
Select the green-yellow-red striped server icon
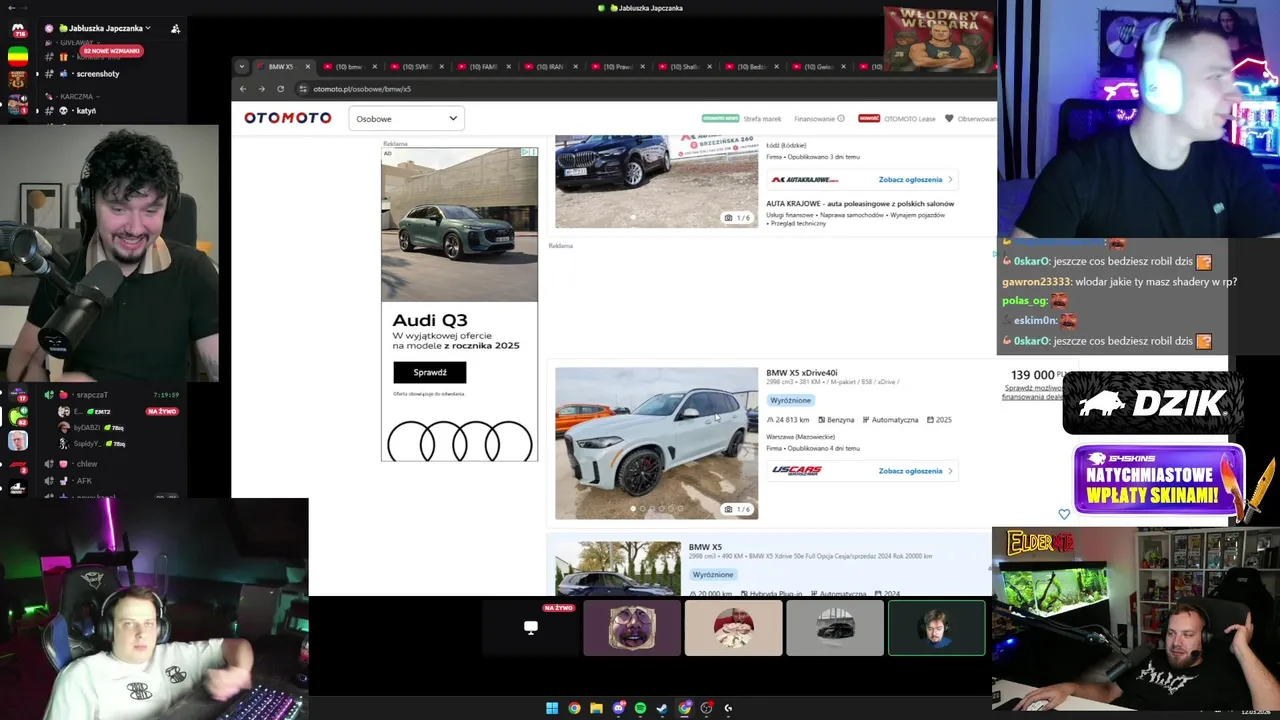tap(18, 55)
